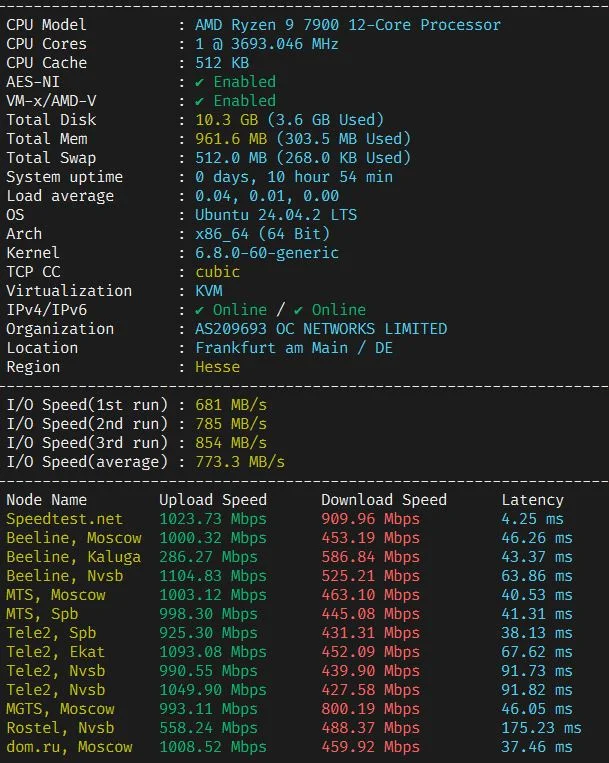The width and height of the screenshot is (609, 763).
Task: Click the AS209693 OC NETWORKS LIMITED organization
Action: point(321,329)
